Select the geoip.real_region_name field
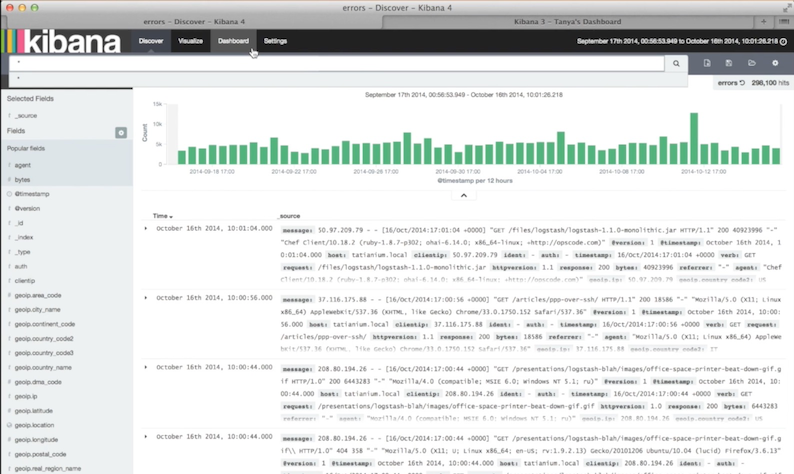The height and width of the screenshot is (474, 794). point(48,469)
